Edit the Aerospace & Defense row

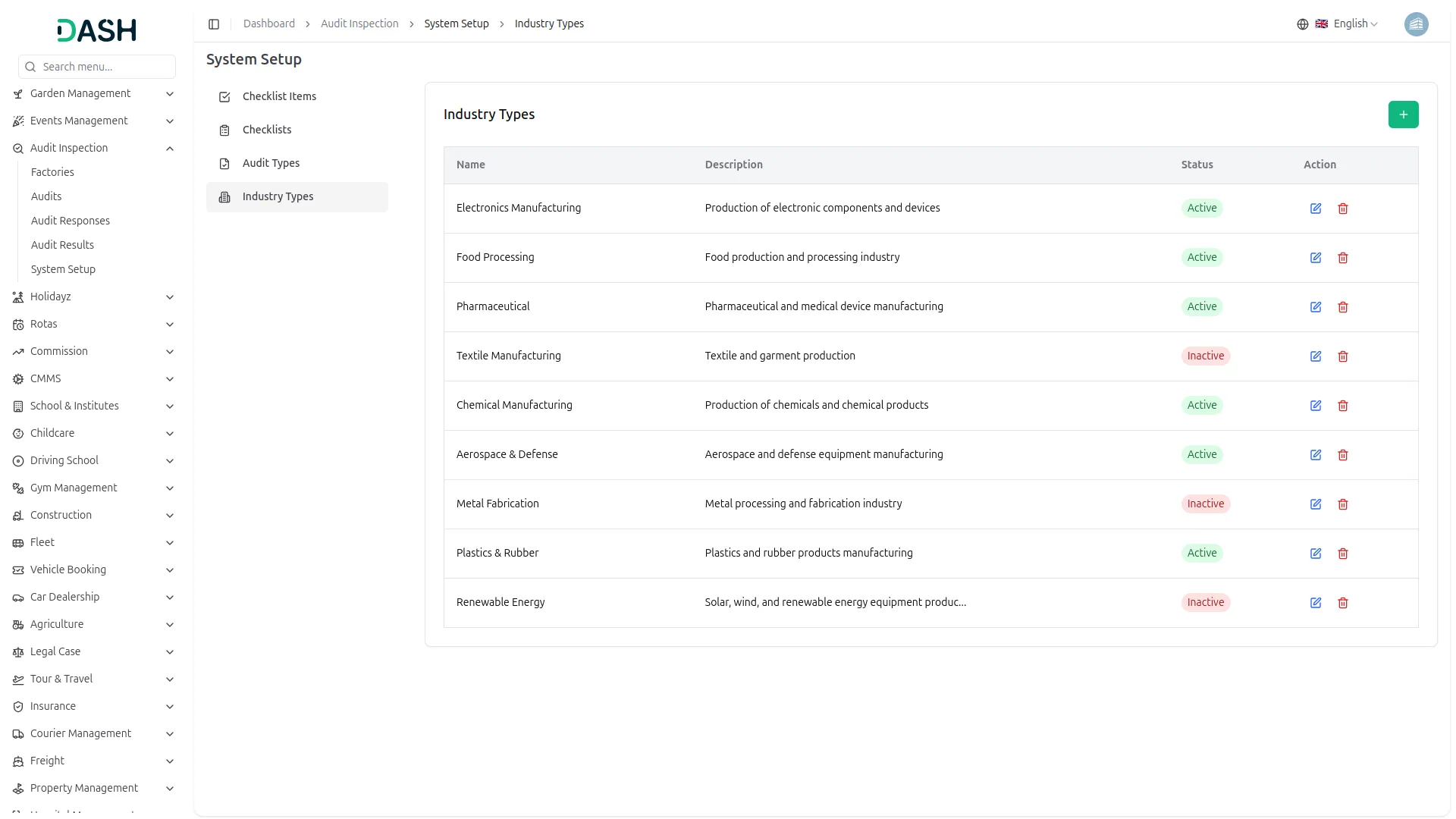1316,455
